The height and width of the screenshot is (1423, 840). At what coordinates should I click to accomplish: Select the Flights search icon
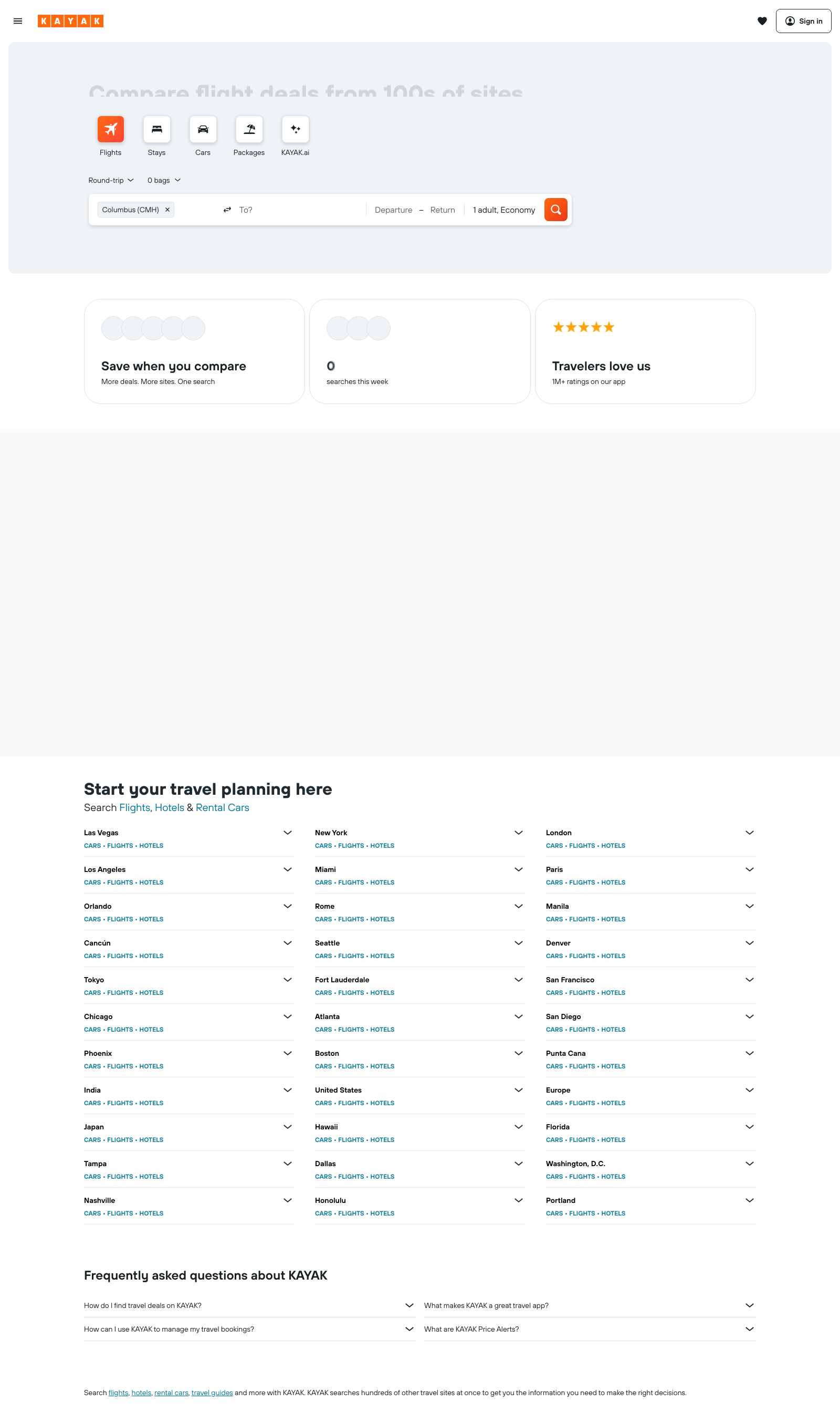[110, 129]
